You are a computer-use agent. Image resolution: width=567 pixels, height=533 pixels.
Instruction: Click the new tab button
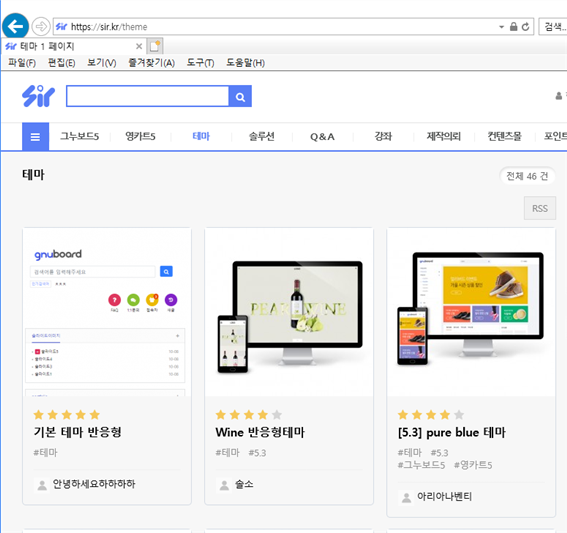(155, 46)
